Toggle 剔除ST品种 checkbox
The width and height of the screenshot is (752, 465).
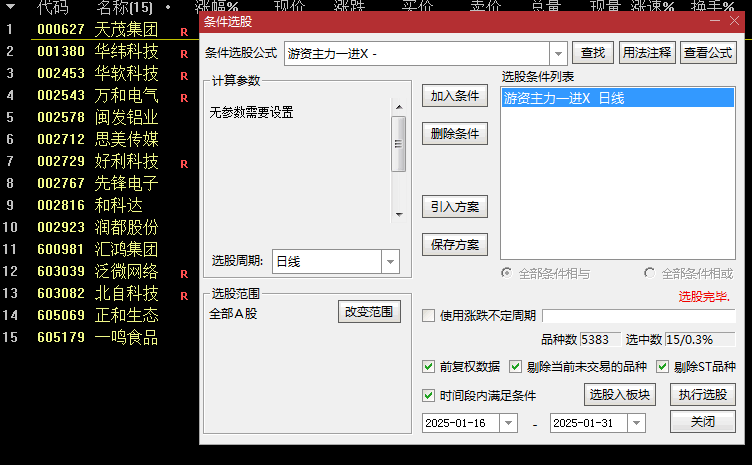(662, 367)
